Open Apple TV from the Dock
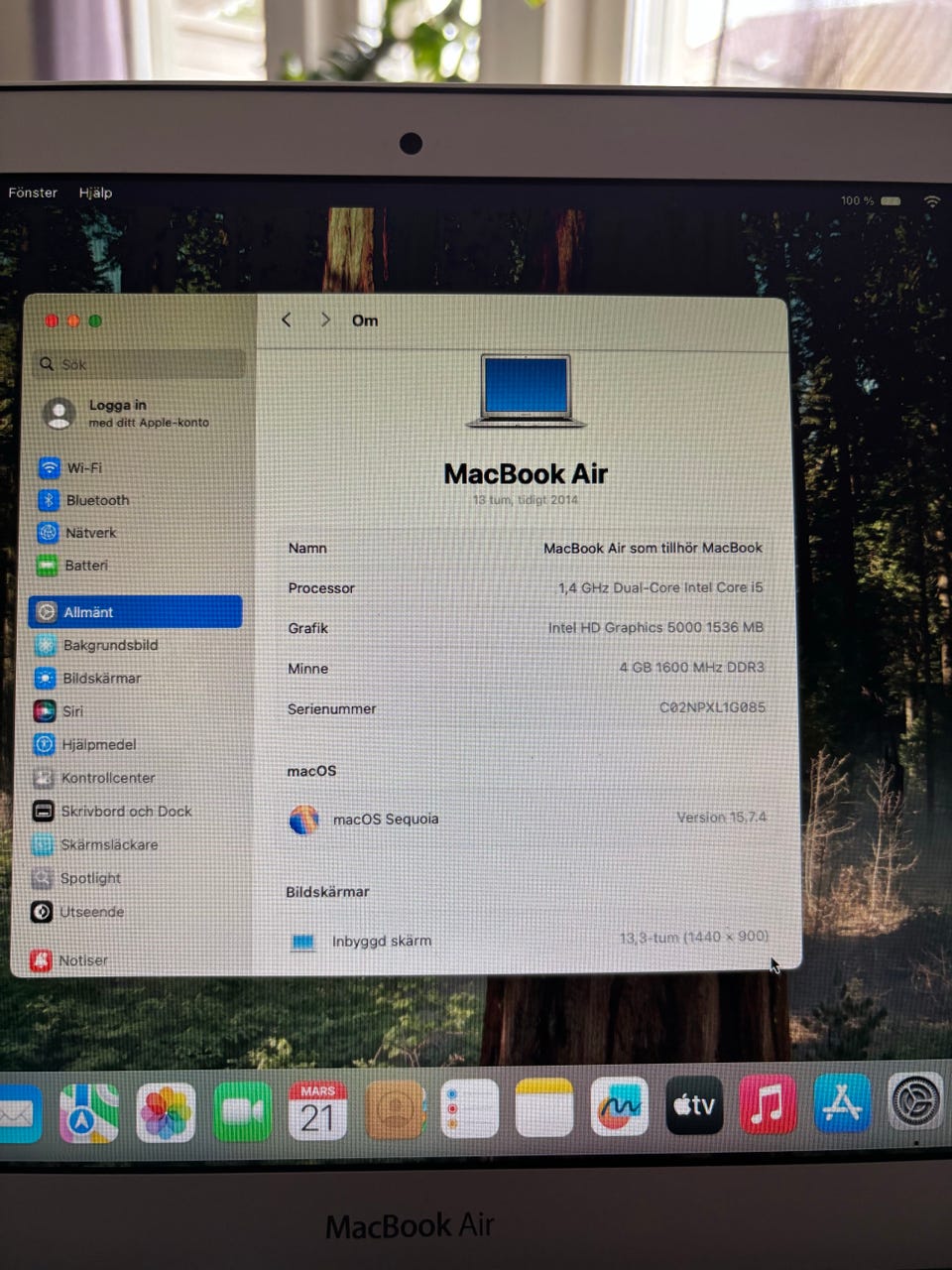Image resolution: width=952 pixels, height=1270 pixels. pyautogui.click(x=694, y=1105)
